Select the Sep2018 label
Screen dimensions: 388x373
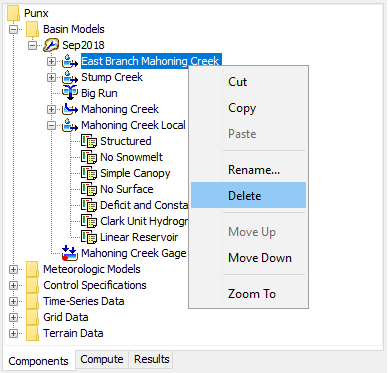83,45
